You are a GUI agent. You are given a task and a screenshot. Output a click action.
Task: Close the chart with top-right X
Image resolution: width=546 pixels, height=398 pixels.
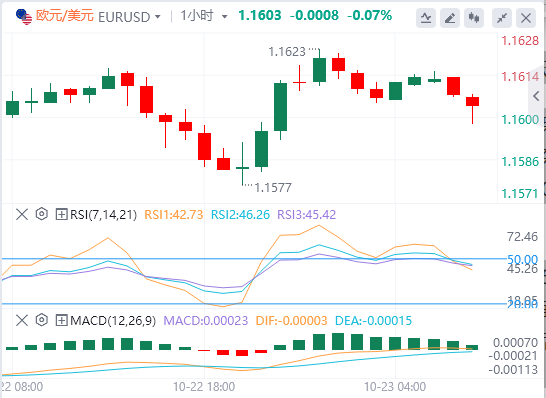pos(526,18)
